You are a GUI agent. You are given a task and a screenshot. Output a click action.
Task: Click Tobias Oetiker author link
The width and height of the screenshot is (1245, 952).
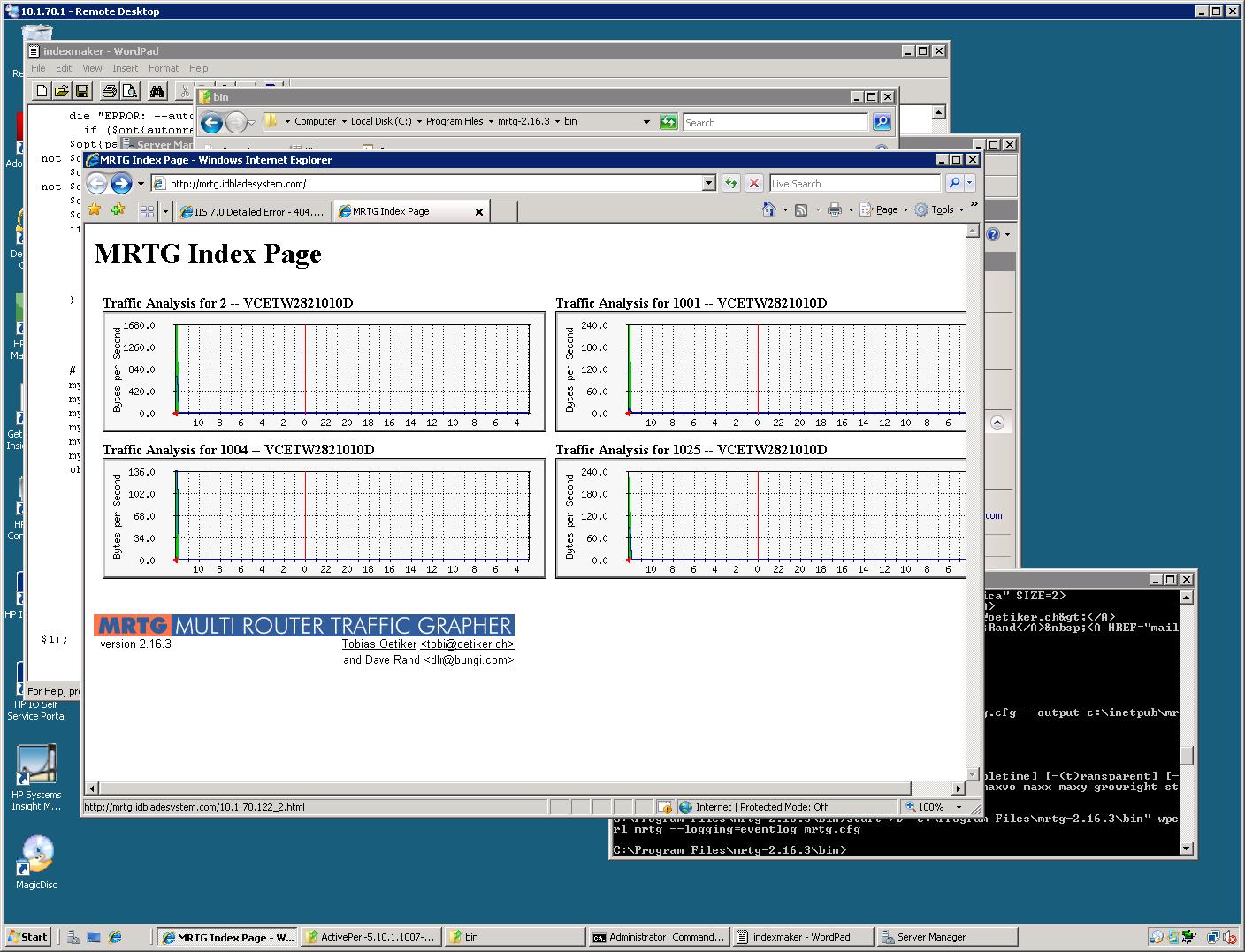[x=379, y=644]
